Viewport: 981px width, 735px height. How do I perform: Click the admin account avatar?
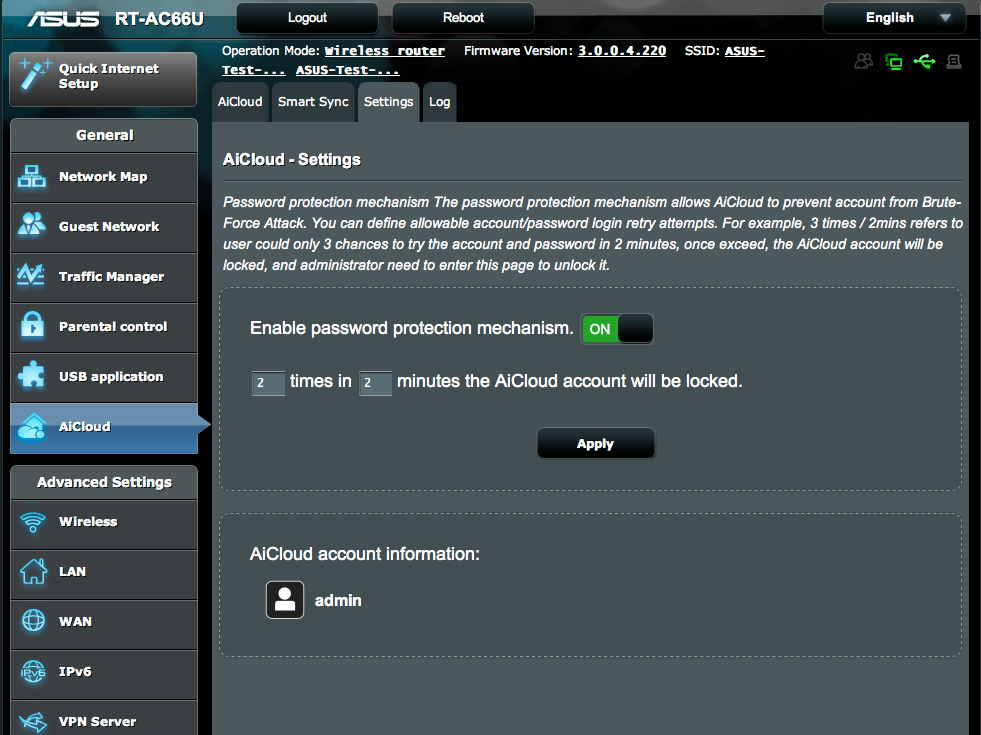tap(285, 600)
